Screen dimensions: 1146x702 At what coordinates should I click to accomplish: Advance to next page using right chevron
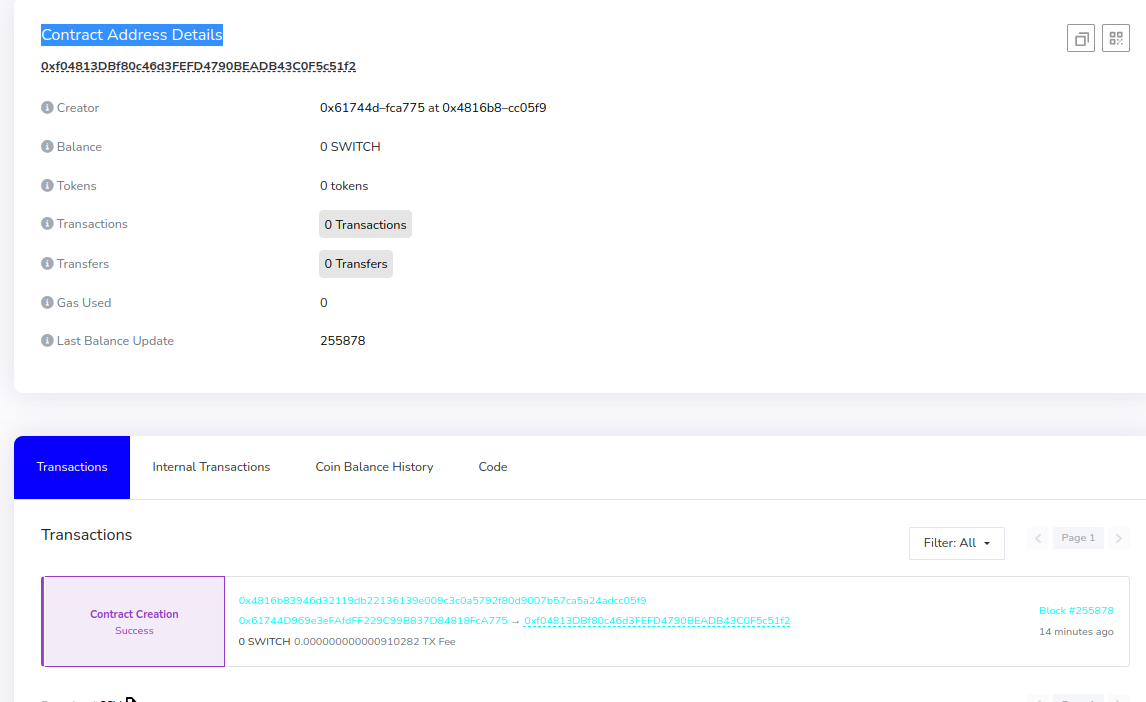coord(1119,537)
